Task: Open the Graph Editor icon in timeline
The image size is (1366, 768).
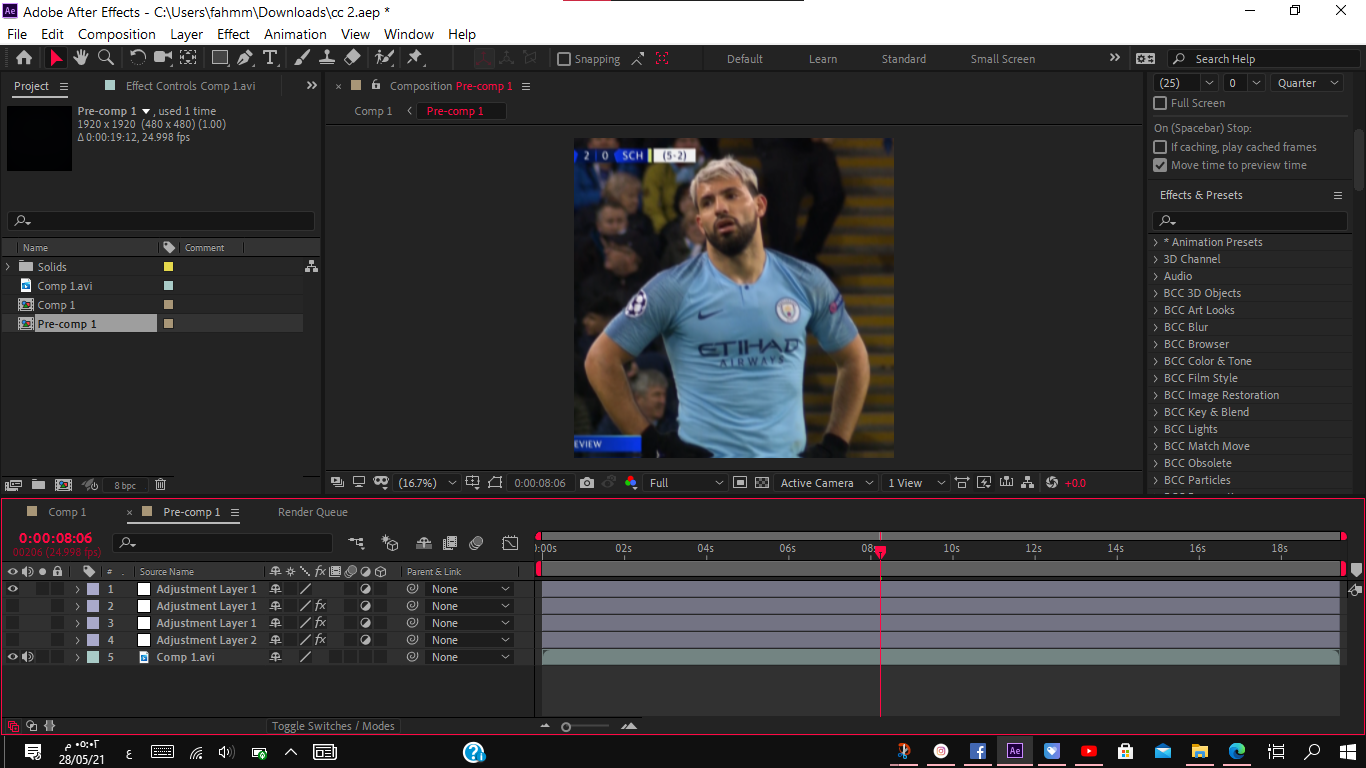Action: pos(510,543)
